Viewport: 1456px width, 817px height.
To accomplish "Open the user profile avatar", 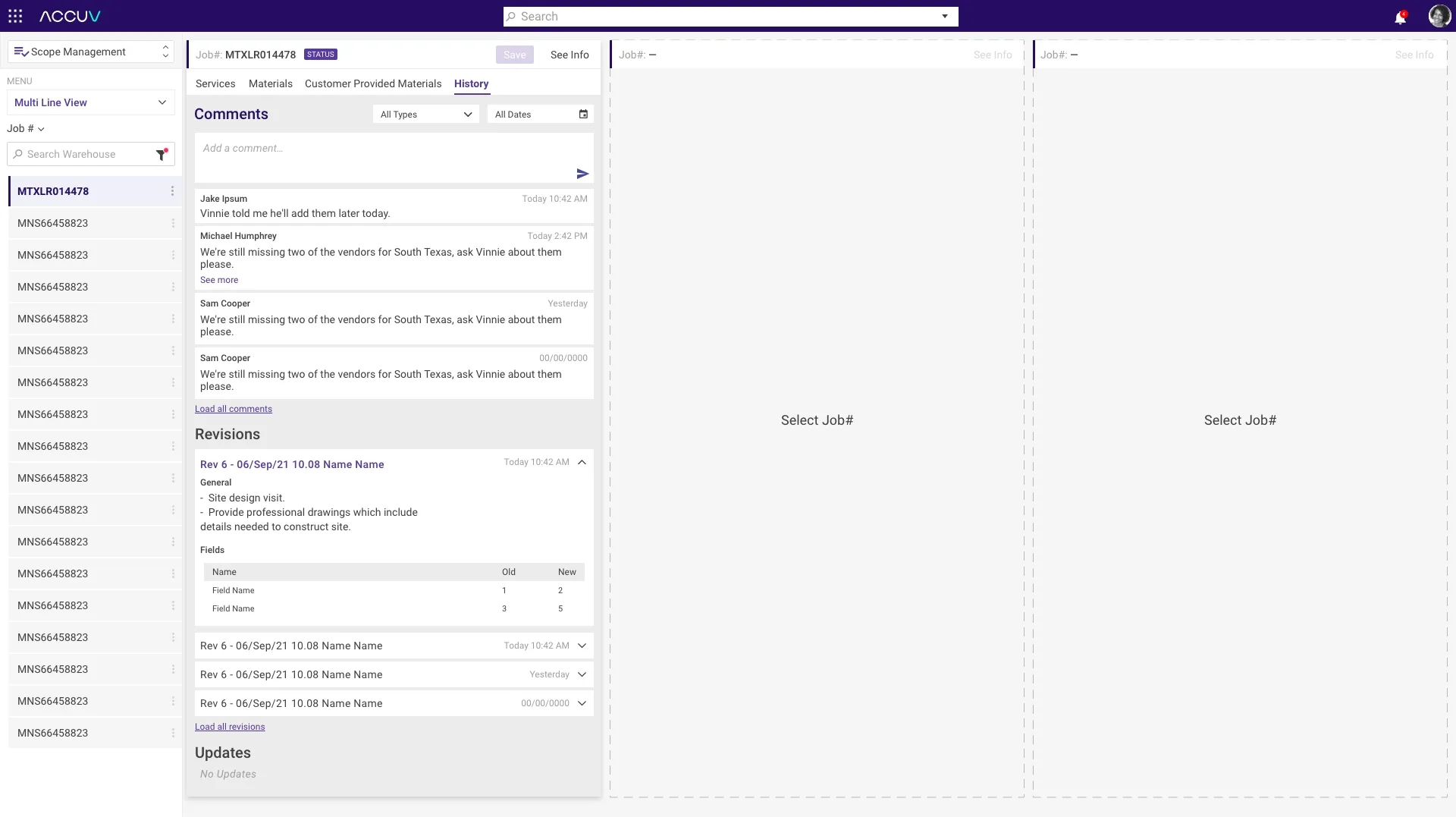I will coord(1439,16).
